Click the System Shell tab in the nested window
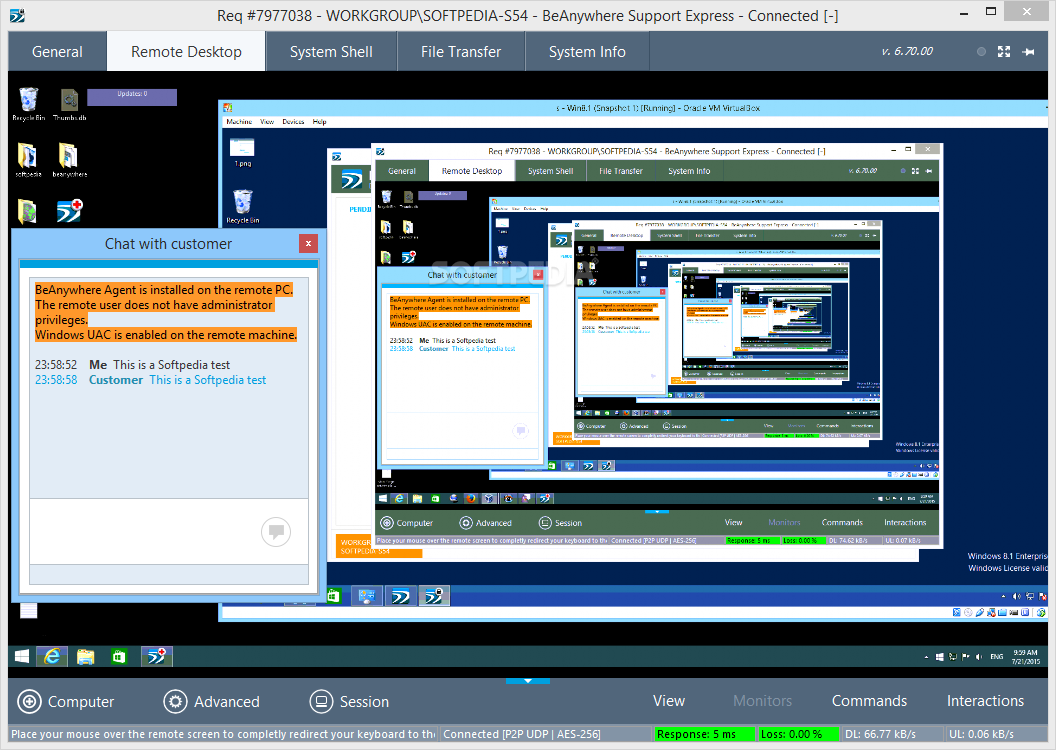The height and width of the screenshot is (750, 1056). pos(550,171)
